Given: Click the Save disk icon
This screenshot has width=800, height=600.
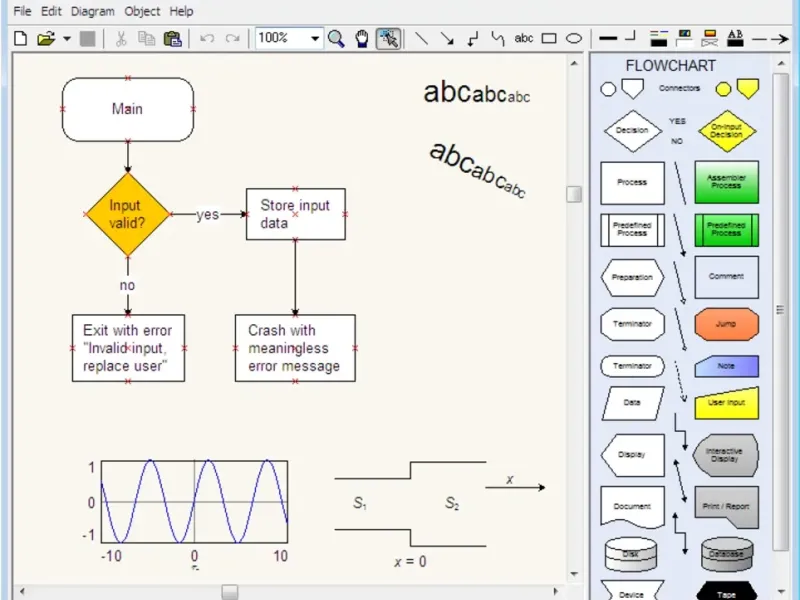Looking at the screenshot, I should point(87,38).
